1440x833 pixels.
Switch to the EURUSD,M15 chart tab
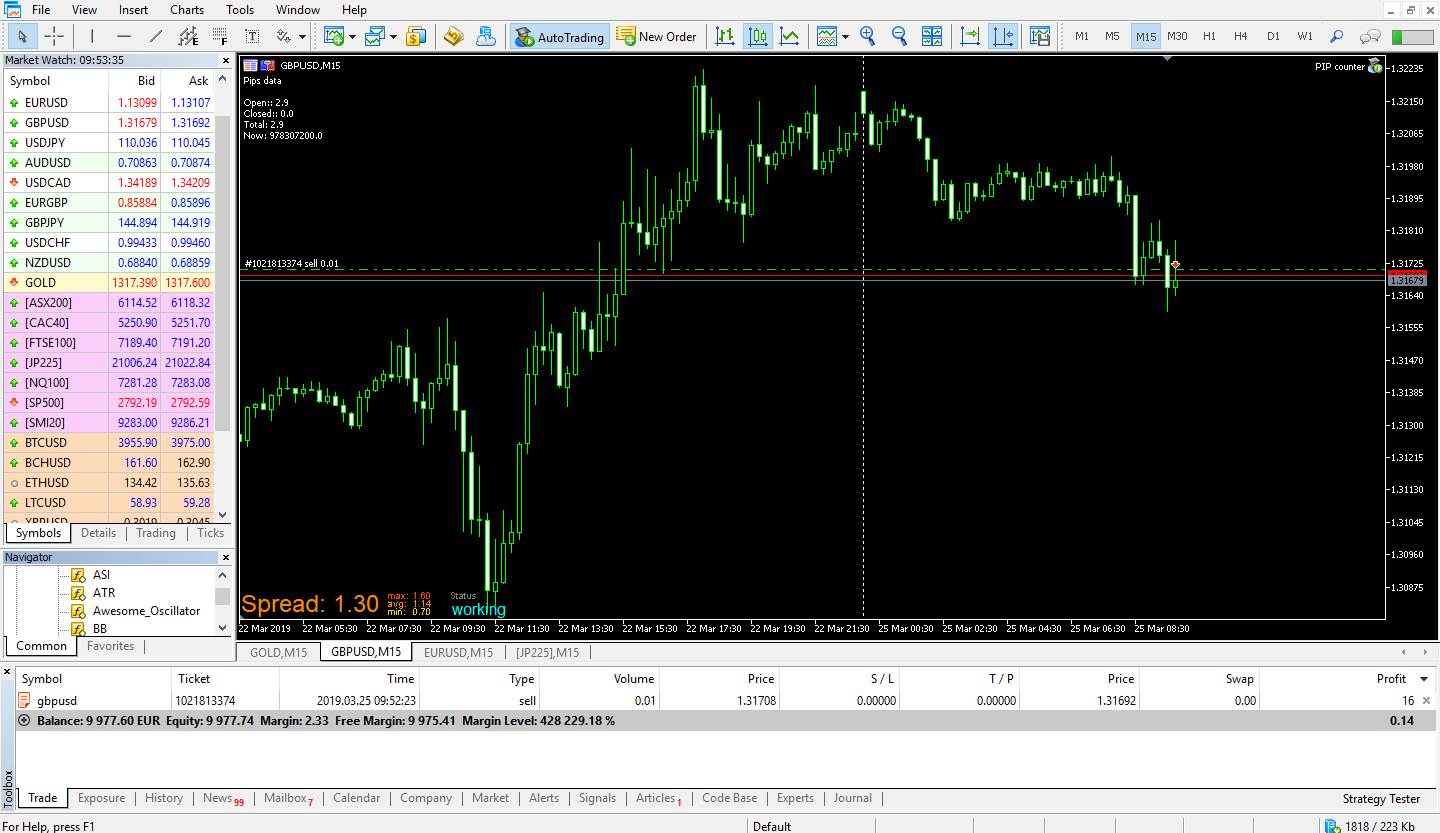(x=458, y=652)
